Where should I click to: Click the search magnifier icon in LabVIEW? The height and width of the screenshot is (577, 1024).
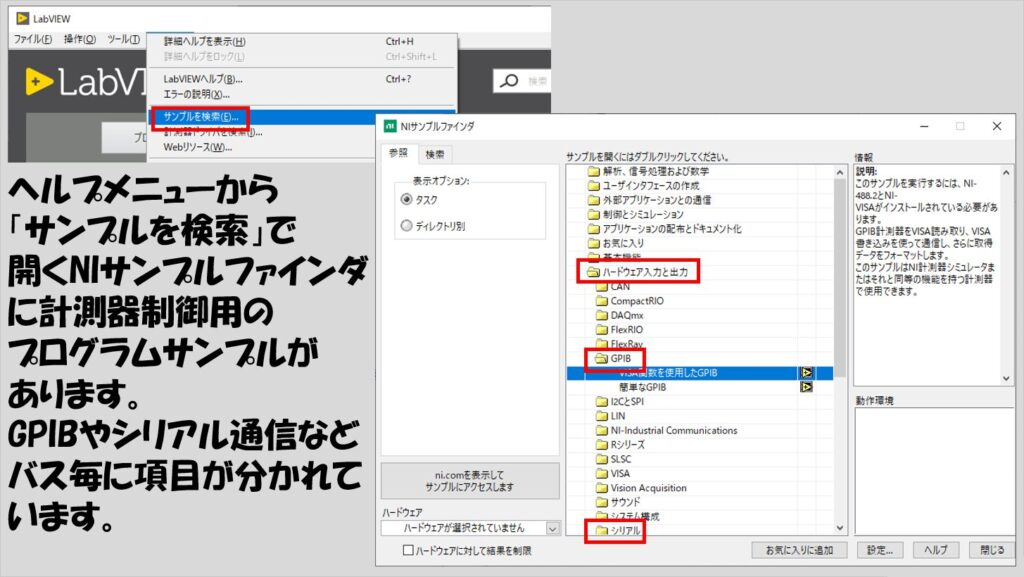coord(509,81)
